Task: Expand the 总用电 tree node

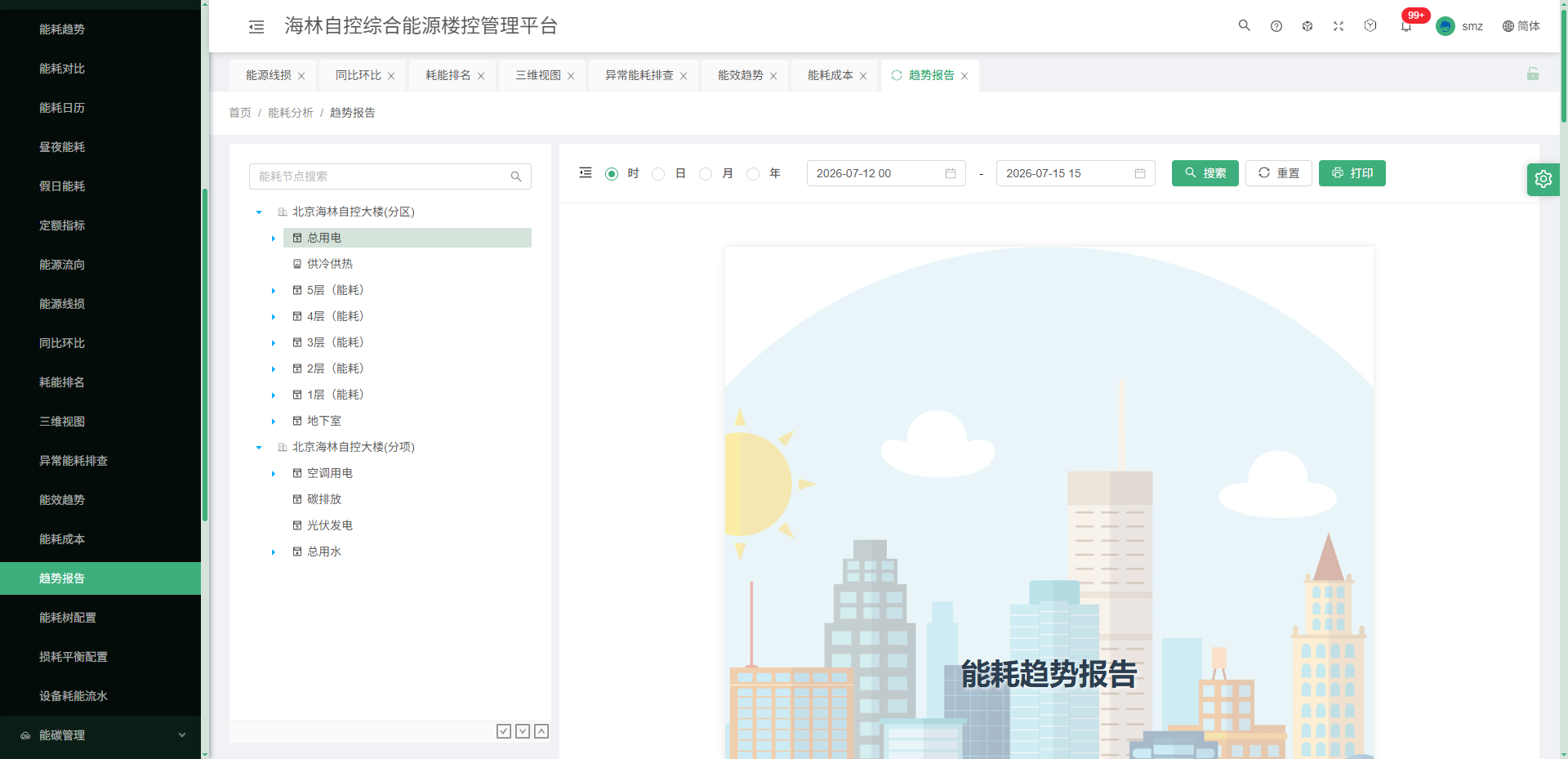Action: 274,239
